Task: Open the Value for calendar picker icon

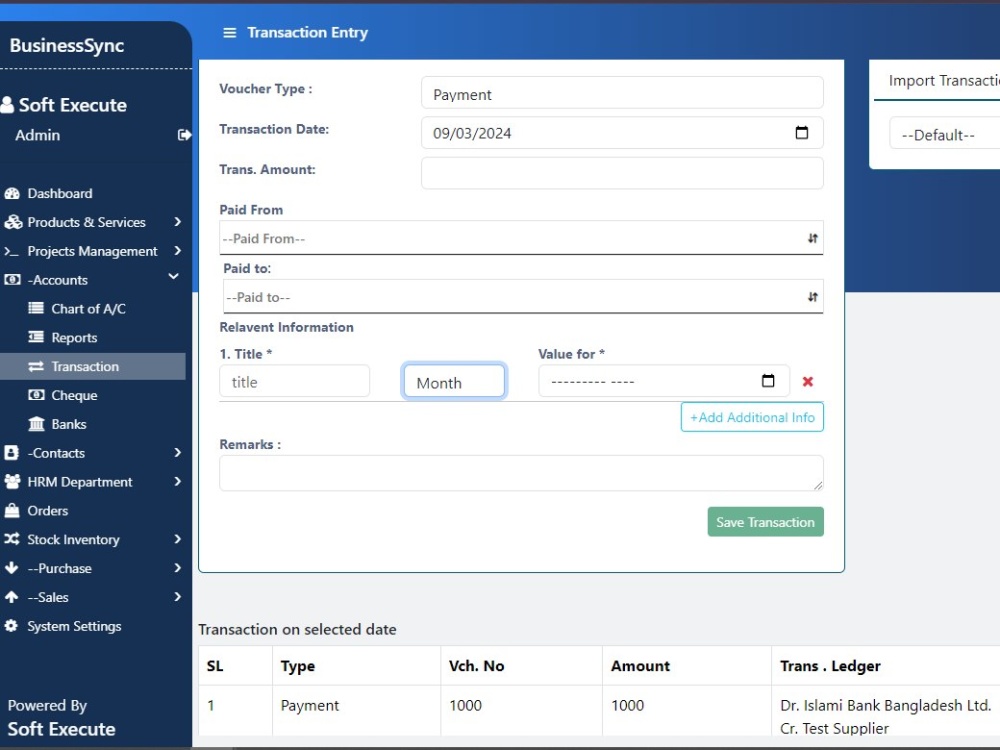Action: [768, 381]
